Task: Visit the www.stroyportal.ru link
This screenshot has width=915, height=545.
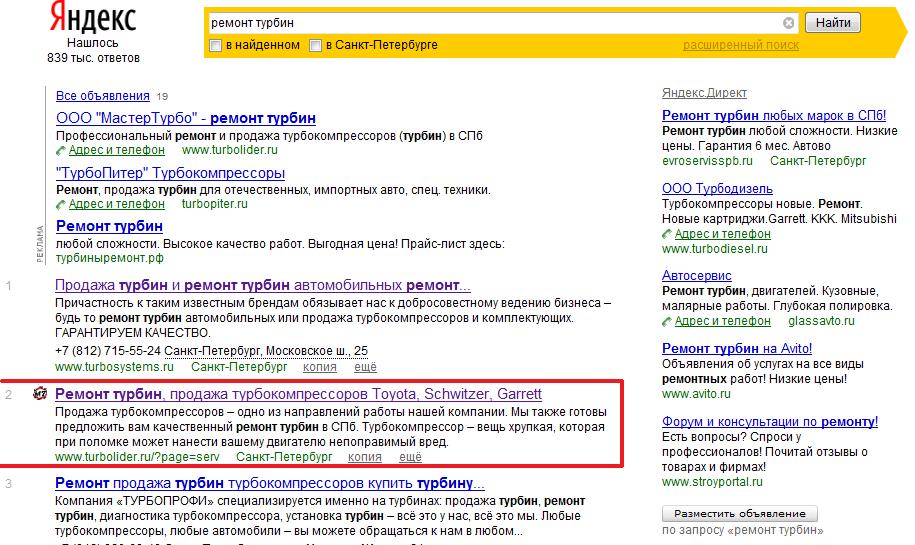Action: pyautogui.click(x=712, y=482)
